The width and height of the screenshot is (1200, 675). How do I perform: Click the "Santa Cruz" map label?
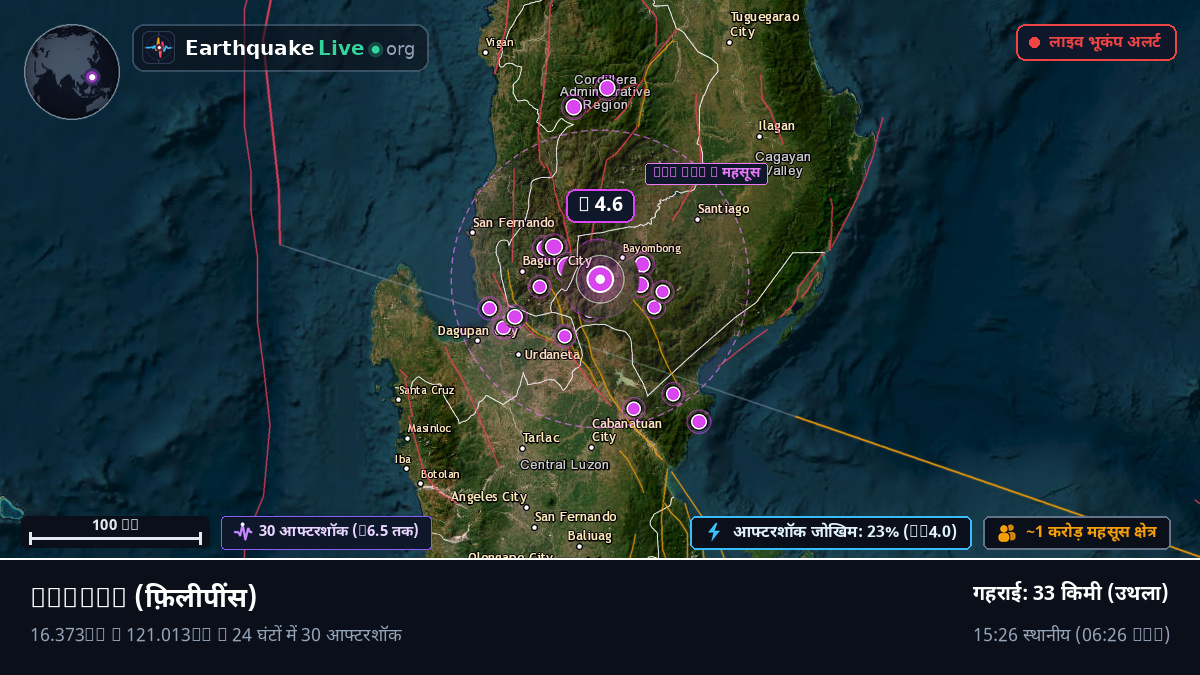click(427, 390)
